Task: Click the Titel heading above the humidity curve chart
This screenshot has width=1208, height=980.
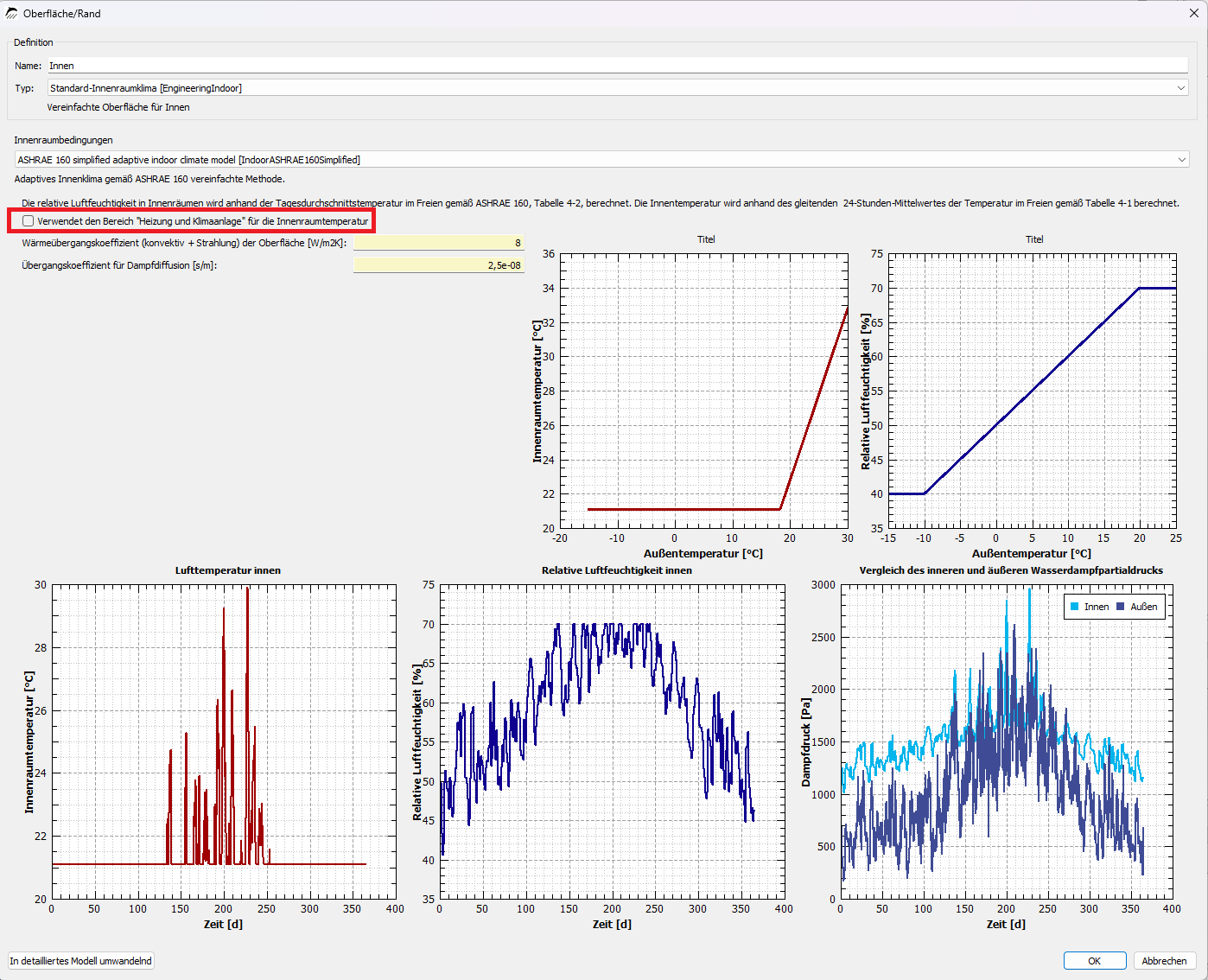Action: pos(1034,239)
